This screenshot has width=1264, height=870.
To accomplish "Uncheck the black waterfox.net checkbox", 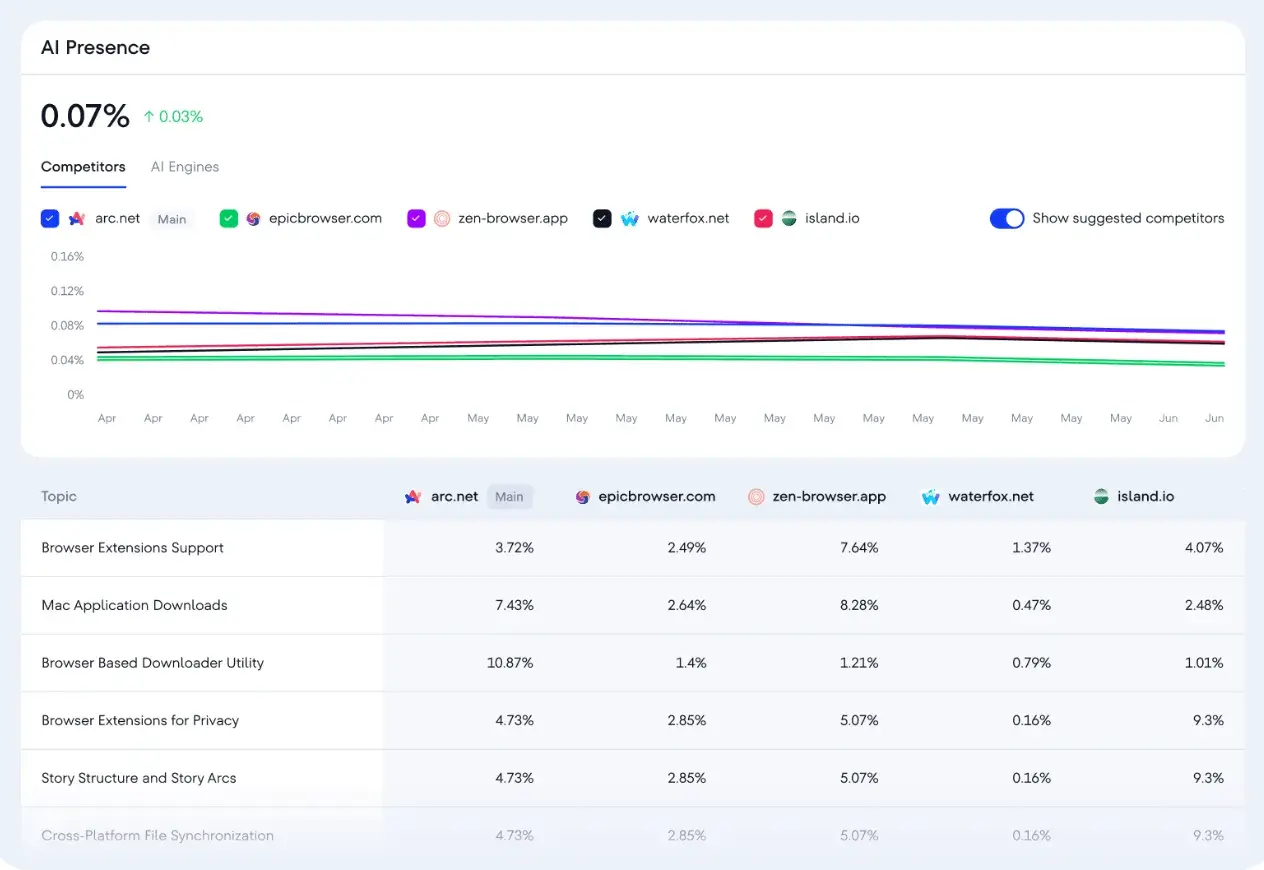I will click(602, 218).
